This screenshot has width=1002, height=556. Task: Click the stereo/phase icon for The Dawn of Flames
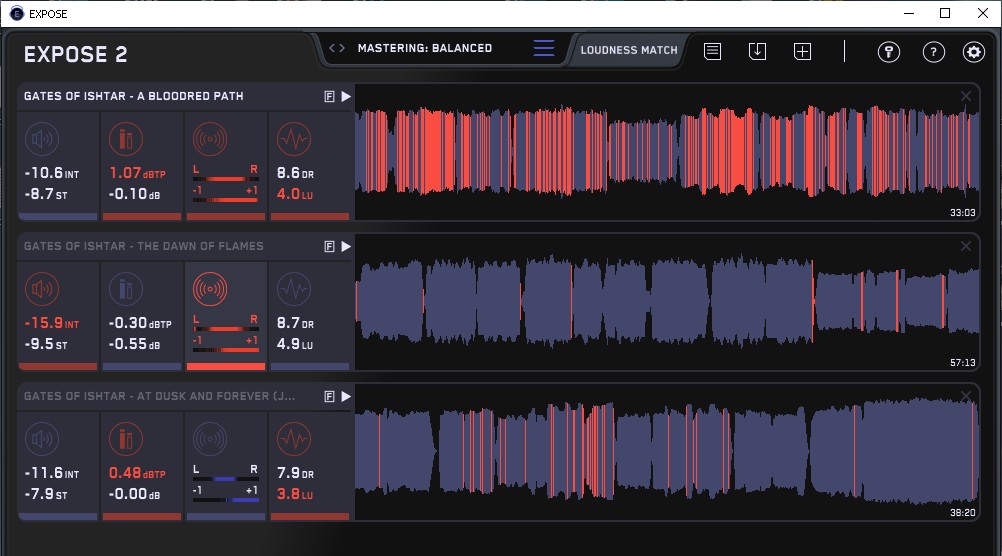click(210, 289)
